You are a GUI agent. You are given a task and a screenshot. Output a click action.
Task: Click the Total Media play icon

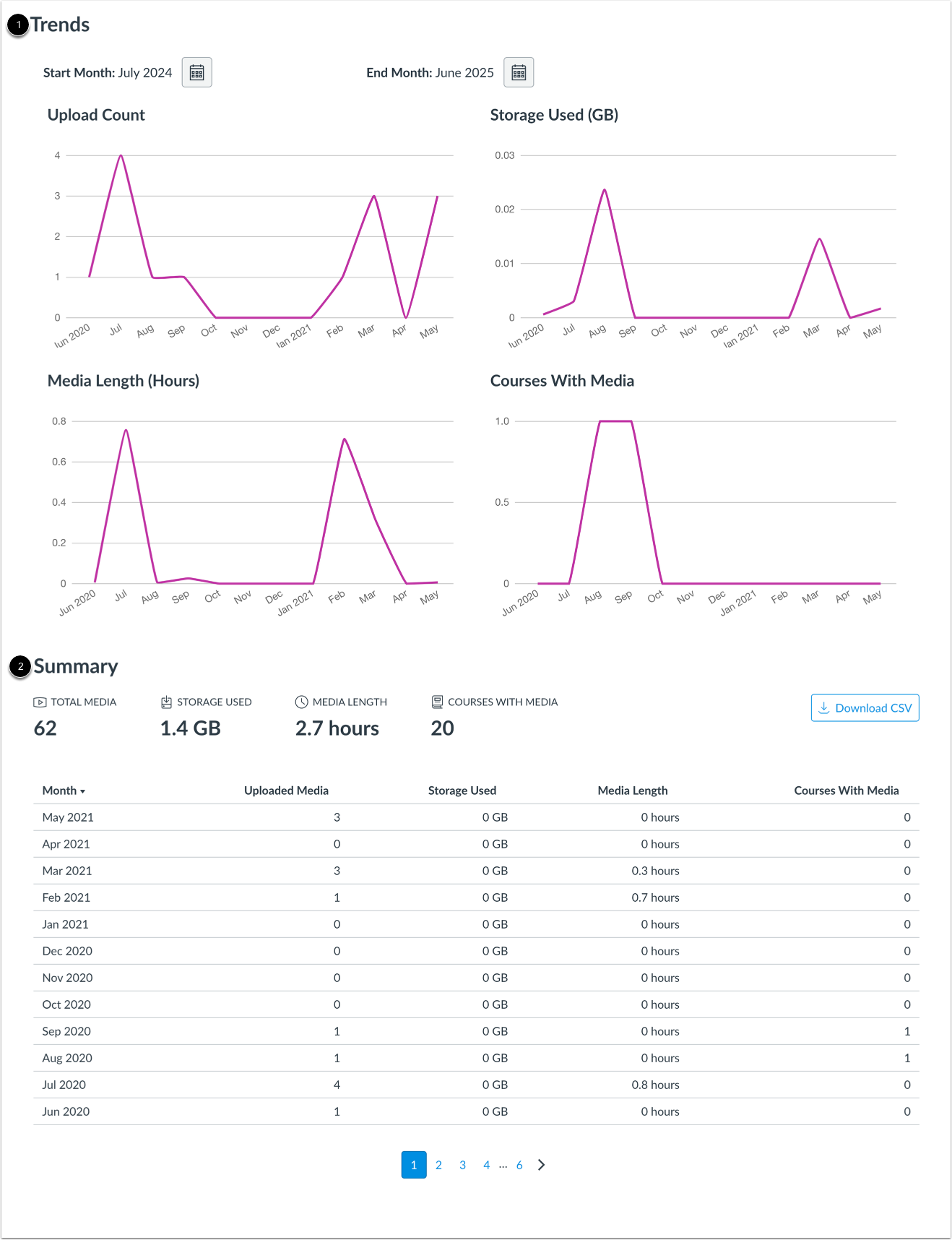[40, 701]
